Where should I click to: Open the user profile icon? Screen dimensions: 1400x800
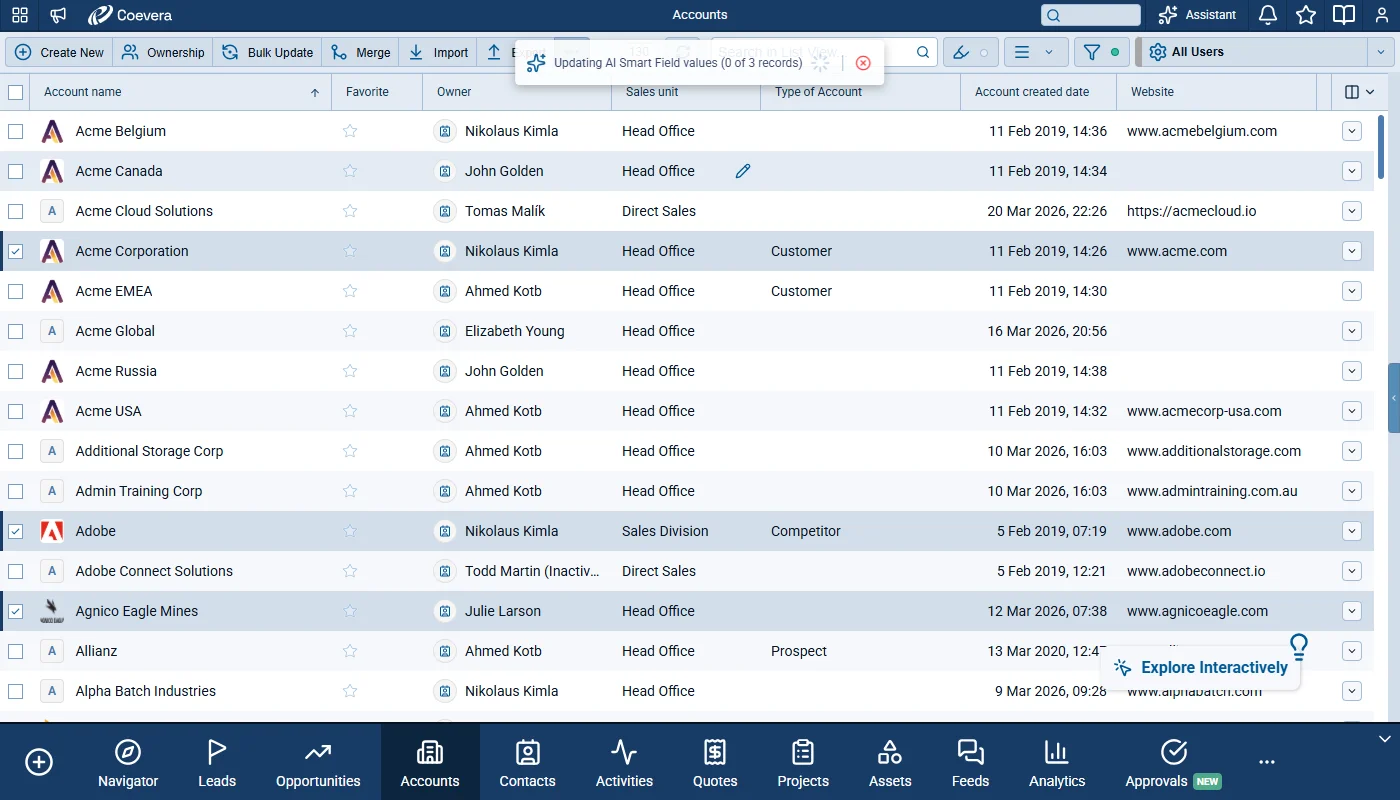point(1382,15)
